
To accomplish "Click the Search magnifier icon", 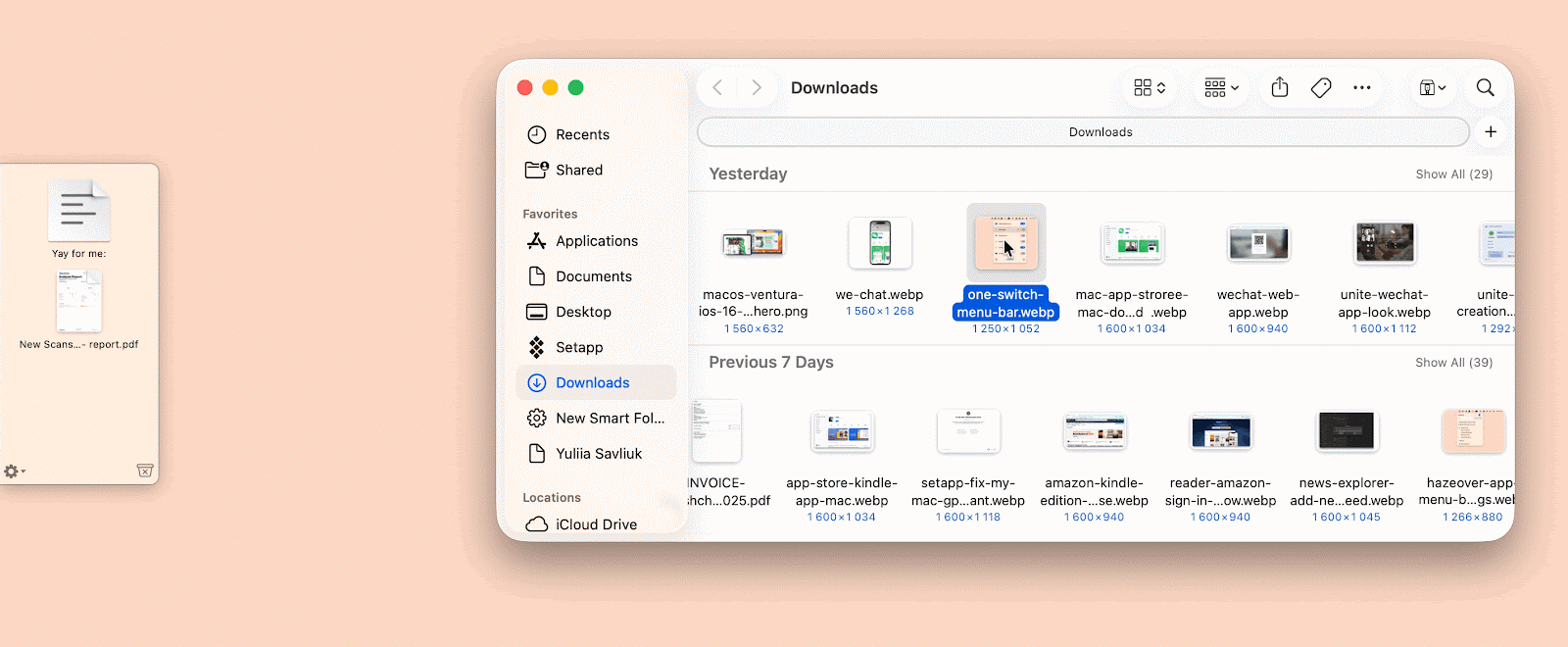I will pyautogui.click(x=1486, y=87).
